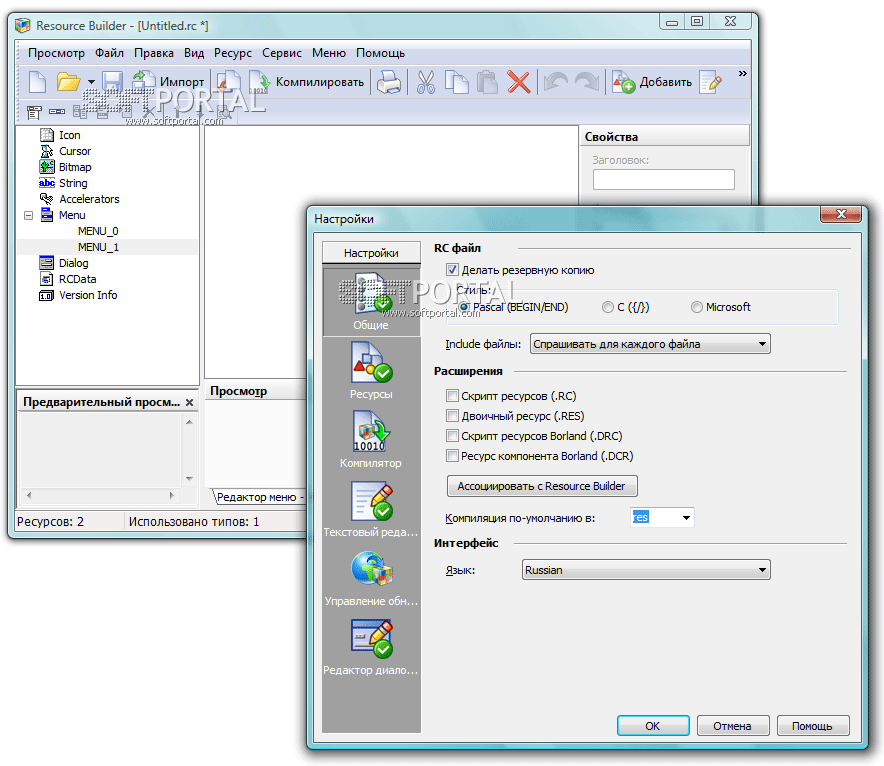
Task: Open Компилятор settings category
Action: (x=371, y=440)
